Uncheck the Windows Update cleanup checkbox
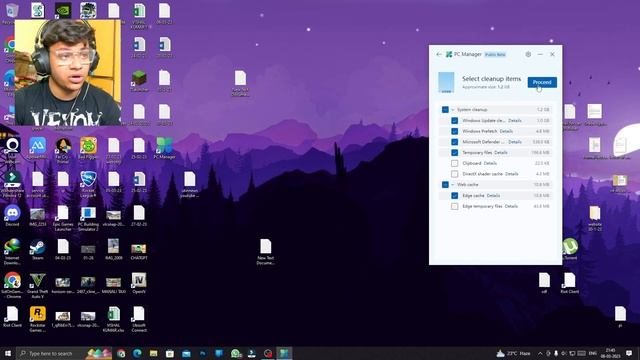The height and width of the screenshot is (360, 640). point(454,120)
